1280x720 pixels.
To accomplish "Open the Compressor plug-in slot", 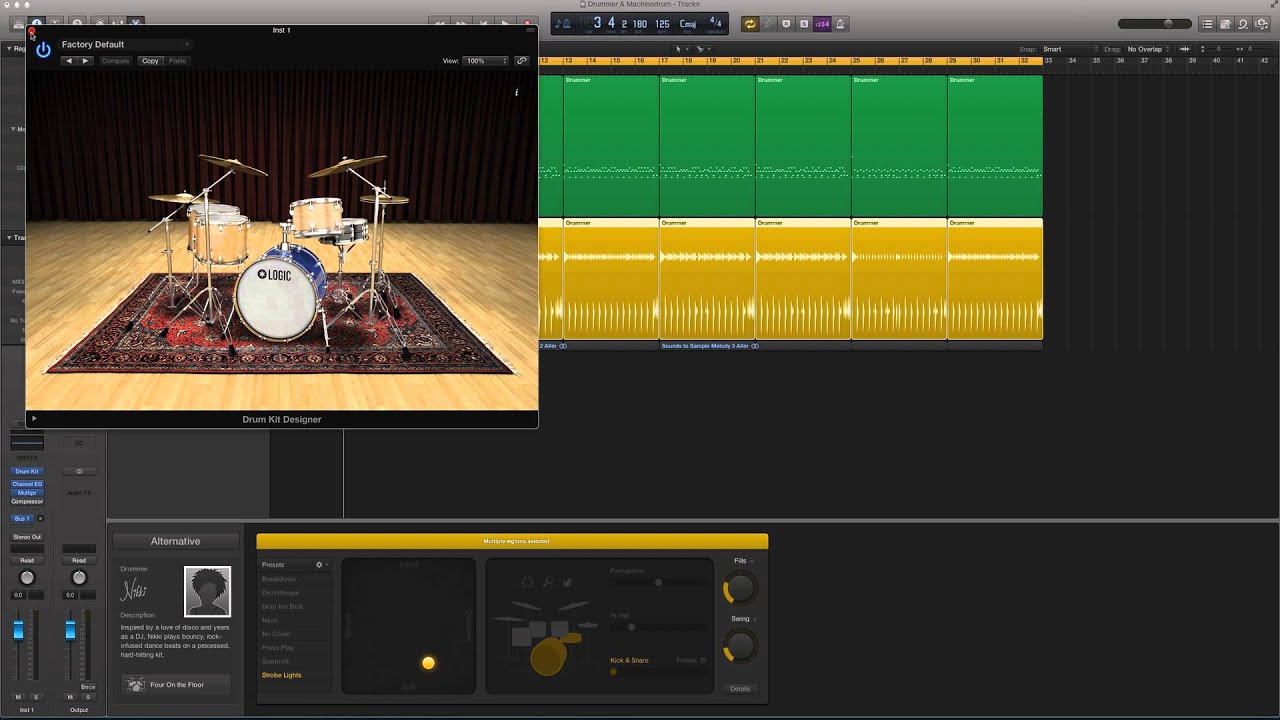I will [x=27, y=501].
